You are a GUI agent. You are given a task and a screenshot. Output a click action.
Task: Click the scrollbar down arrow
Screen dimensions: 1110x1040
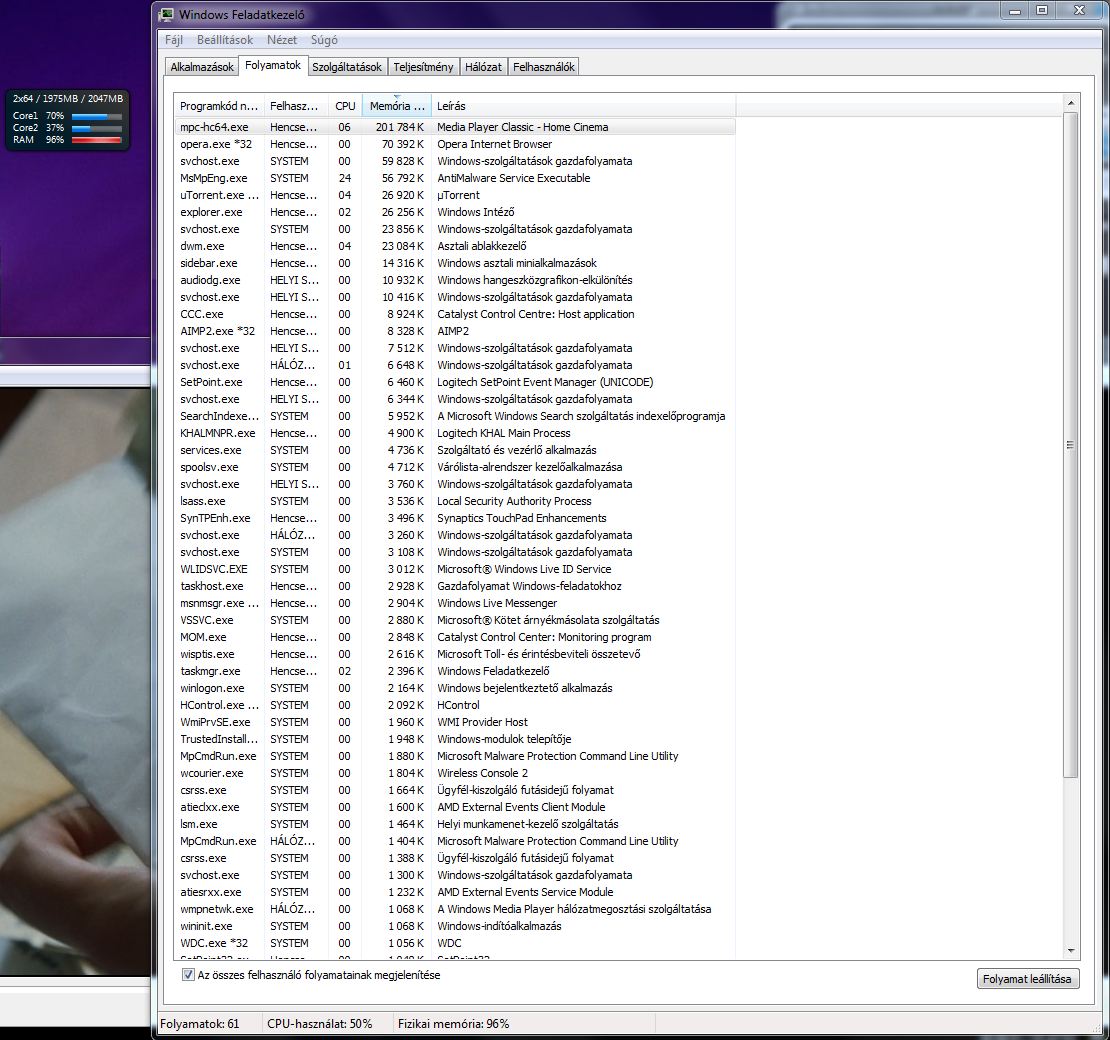coord(1070,951)
